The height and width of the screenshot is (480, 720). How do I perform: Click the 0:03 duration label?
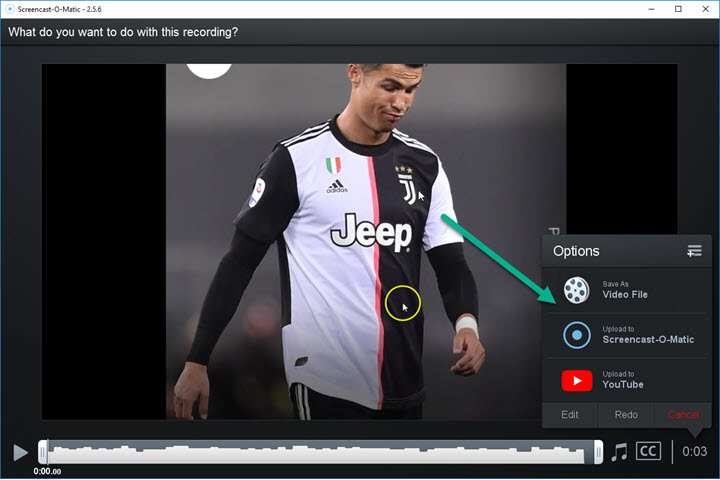tap(694, 452)
